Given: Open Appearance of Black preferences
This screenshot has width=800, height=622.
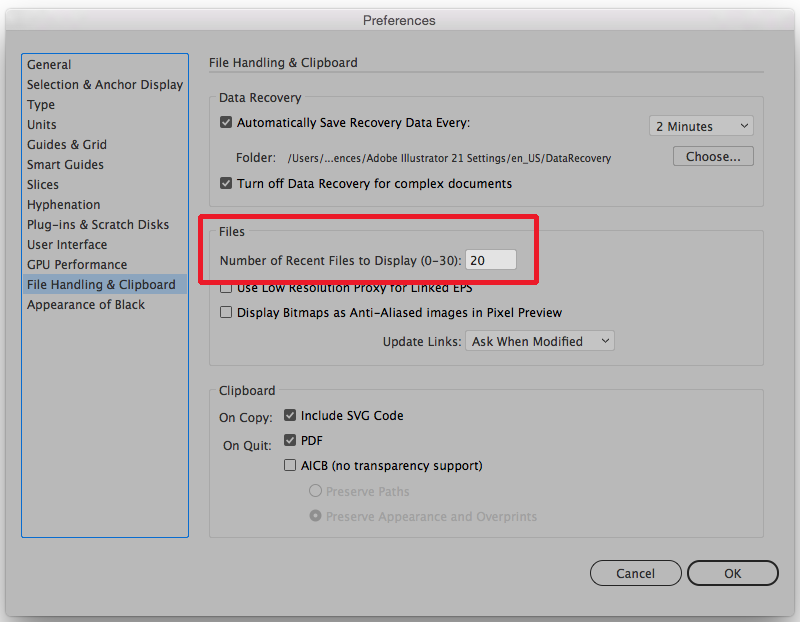Looking at the screenshot, I should (85, 304).
